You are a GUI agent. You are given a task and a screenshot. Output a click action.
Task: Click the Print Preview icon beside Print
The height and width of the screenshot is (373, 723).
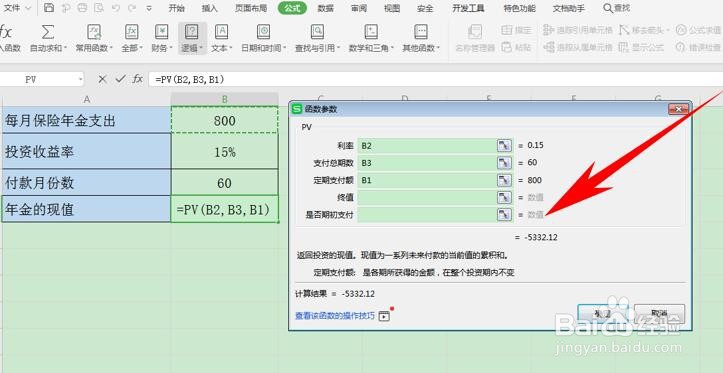click(x=99, y=8)
